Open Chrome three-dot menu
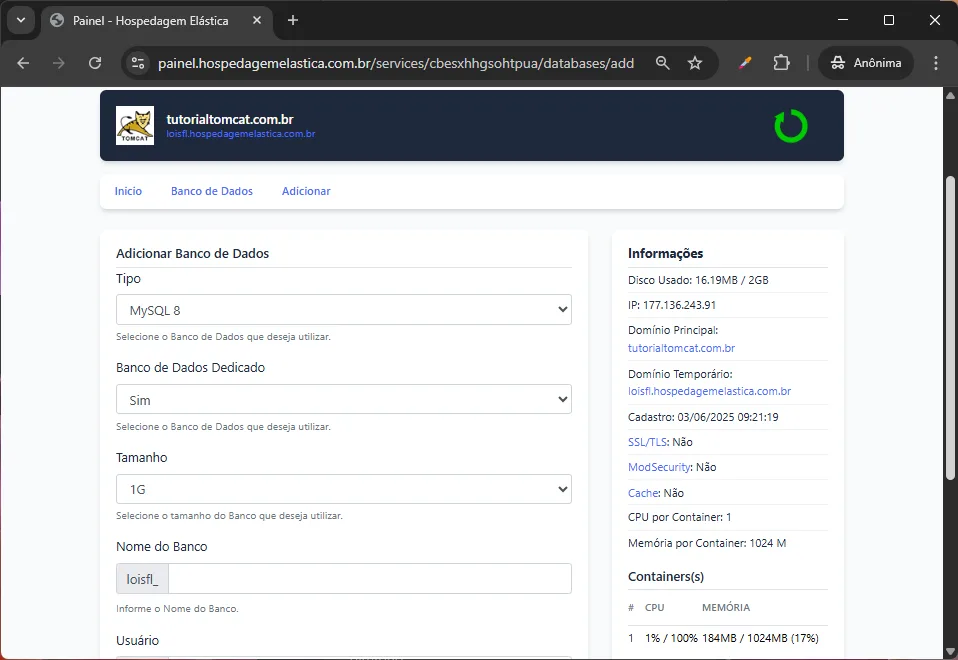958x660 pixels. pos(935,63)
